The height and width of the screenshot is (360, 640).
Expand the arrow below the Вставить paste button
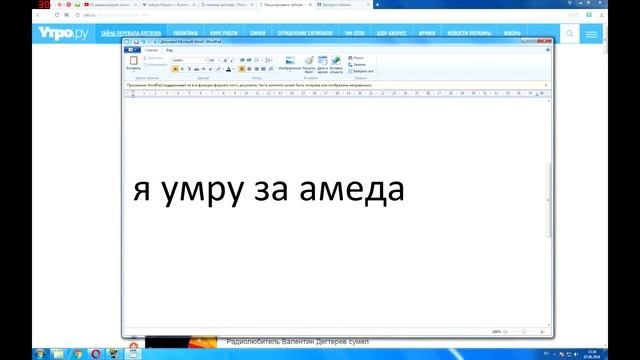(133, 71)
